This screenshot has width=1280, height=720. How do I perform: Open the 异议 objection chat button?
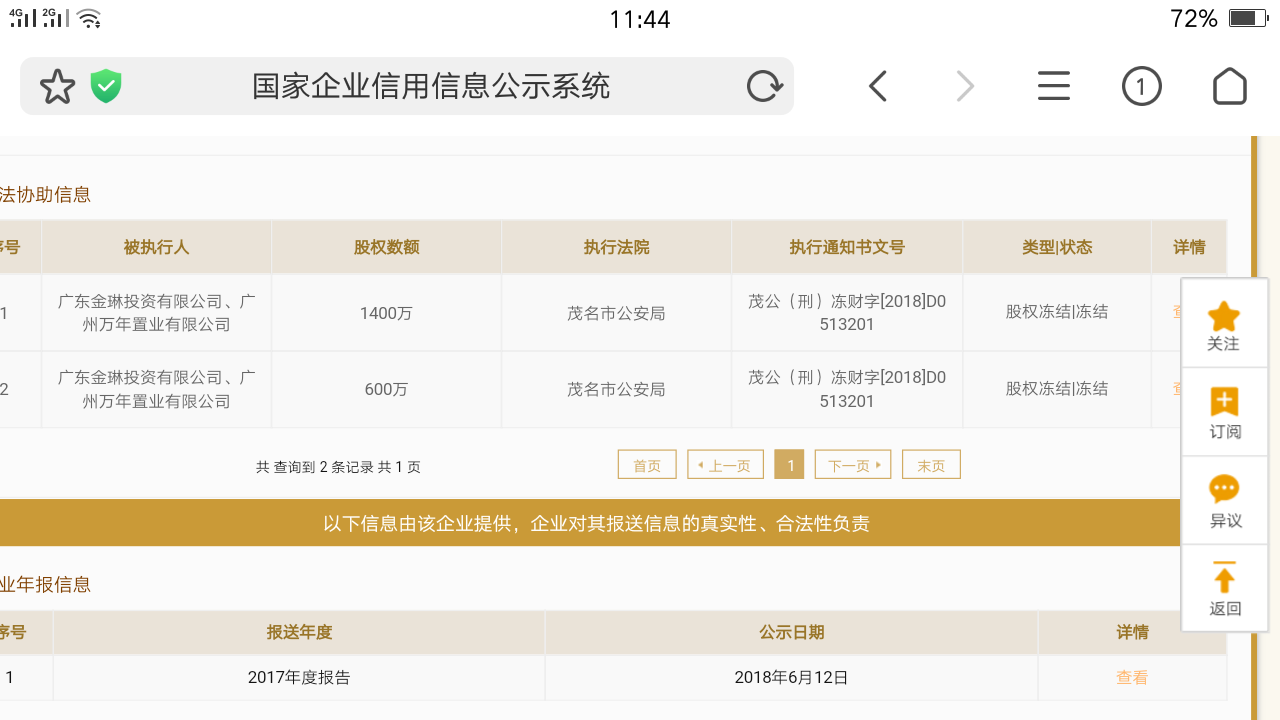(1224, 501)
